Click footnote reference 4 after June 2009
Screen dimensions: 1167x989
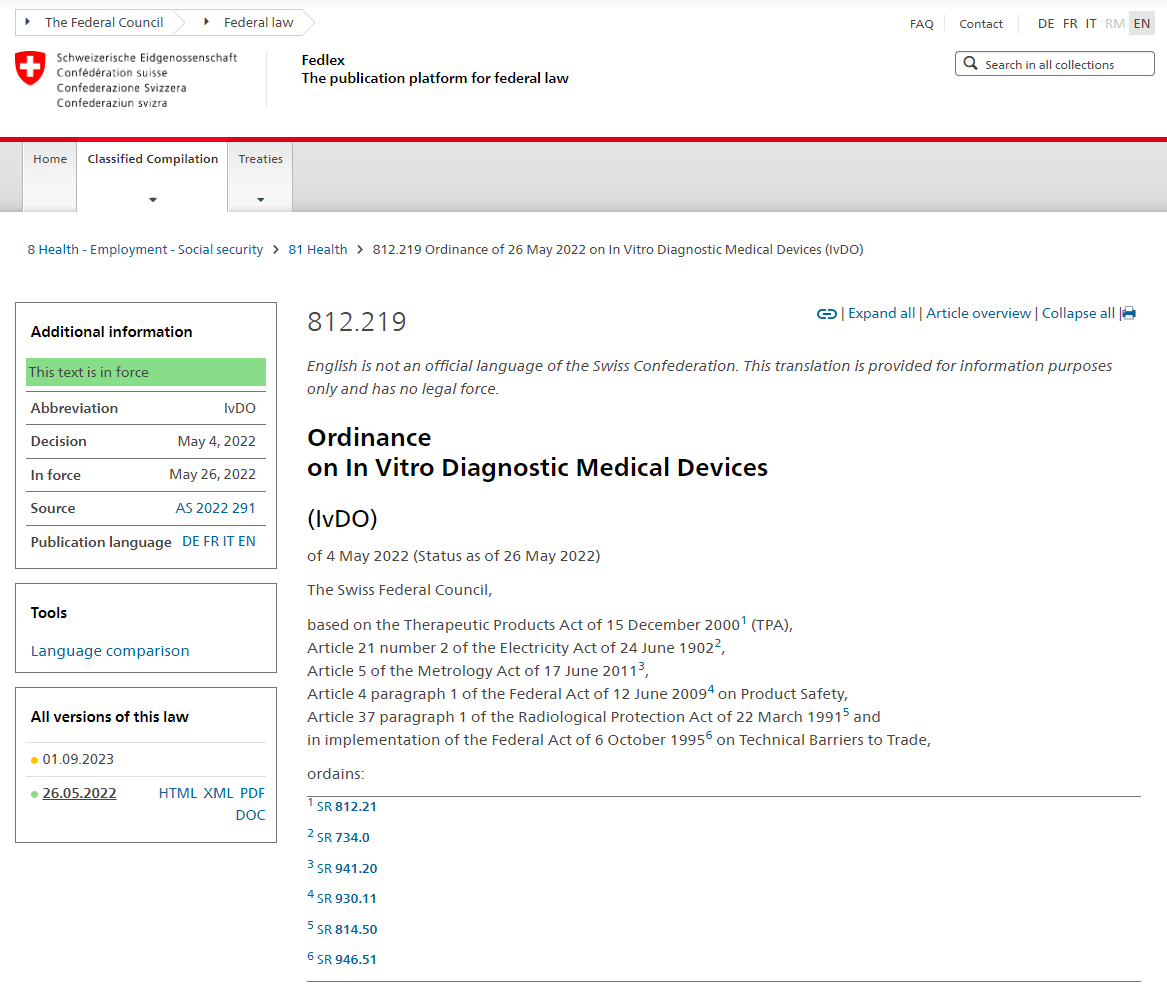pyautogui.click(x=711, y=690)
